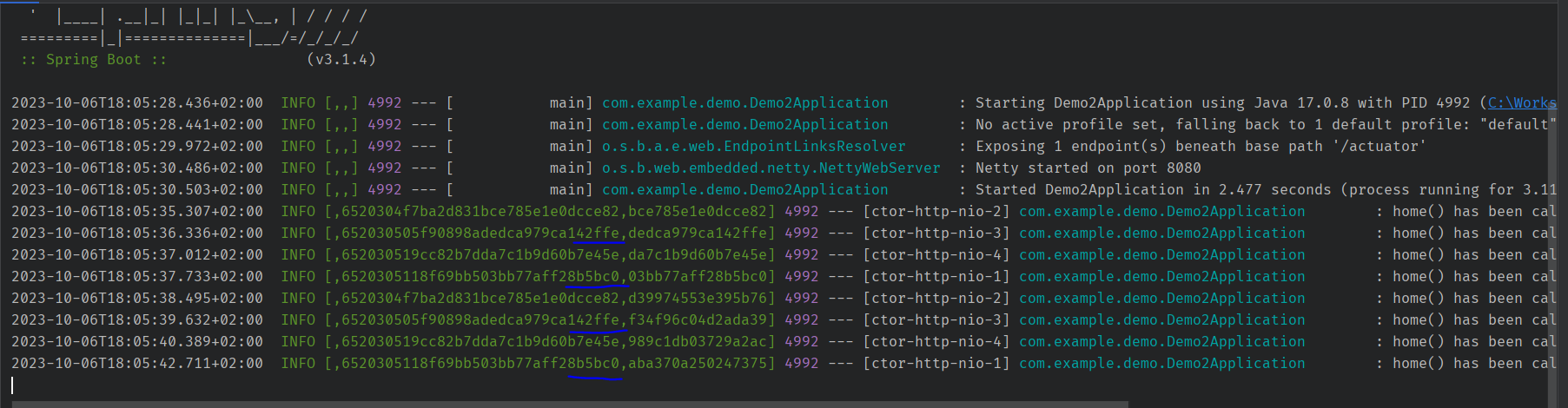This screenshot has height=408, width=1568.
Task: Click [ctor-http-nio-3] in the 18:05:39.632 row
Action: 936,319
